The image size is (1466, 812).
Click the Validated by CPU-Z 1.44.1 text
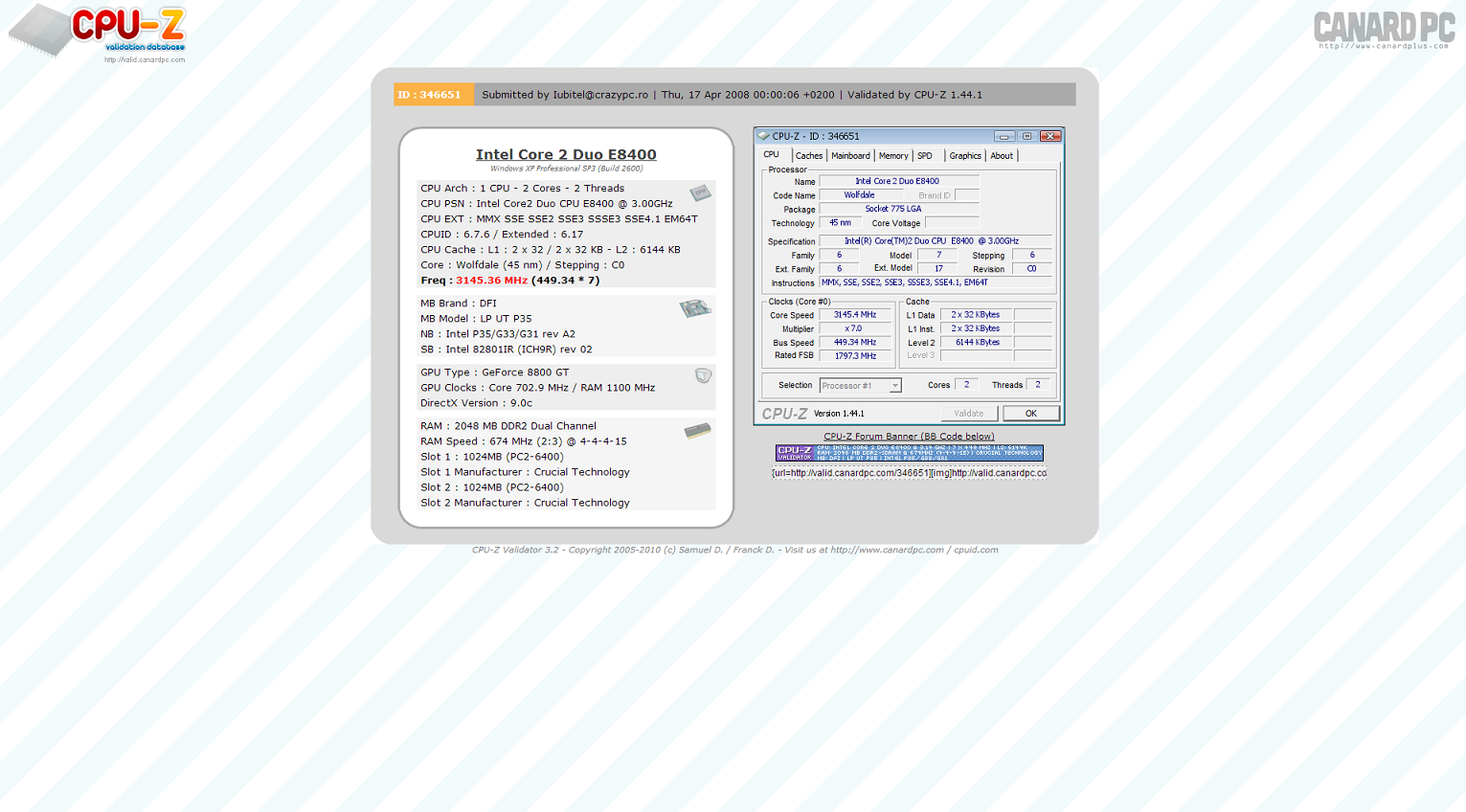pos(914,95)
